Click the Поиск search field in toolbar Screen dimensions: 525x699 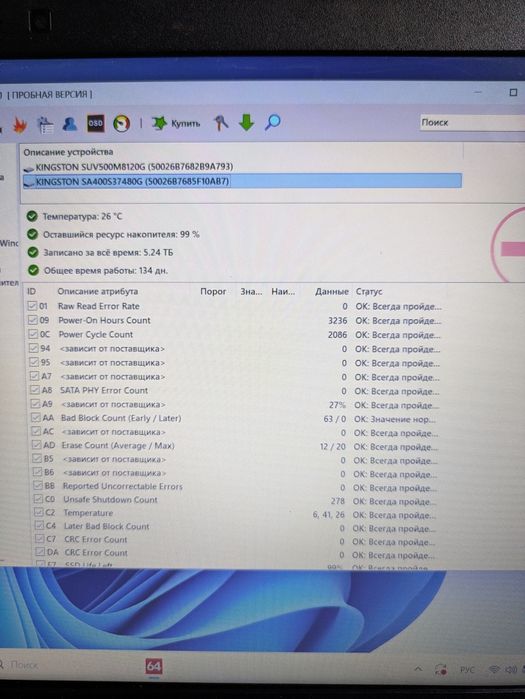[x=472, y=122]
